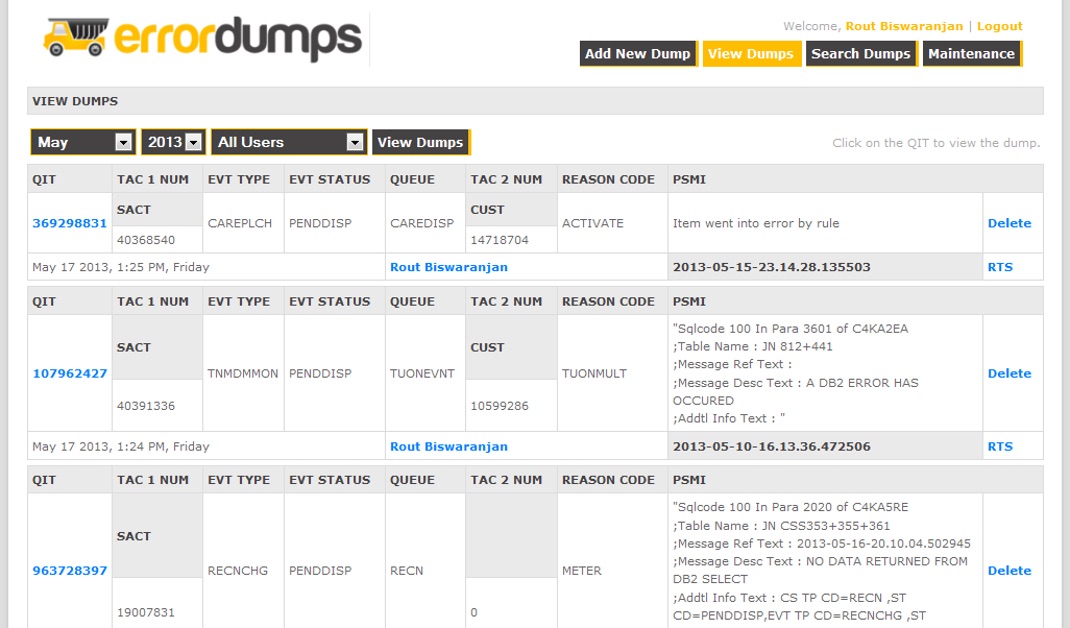Select TAC 2 number 14718704
The height and width of the screenshot is (628, 1070).
pyautogui.click(x=499, y=240)
